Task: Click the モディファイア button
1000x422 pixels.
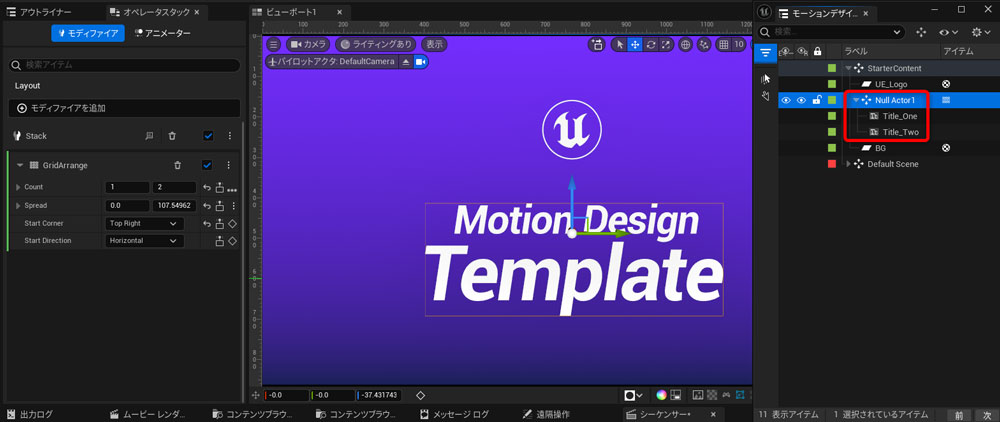Action: [87, 33]
